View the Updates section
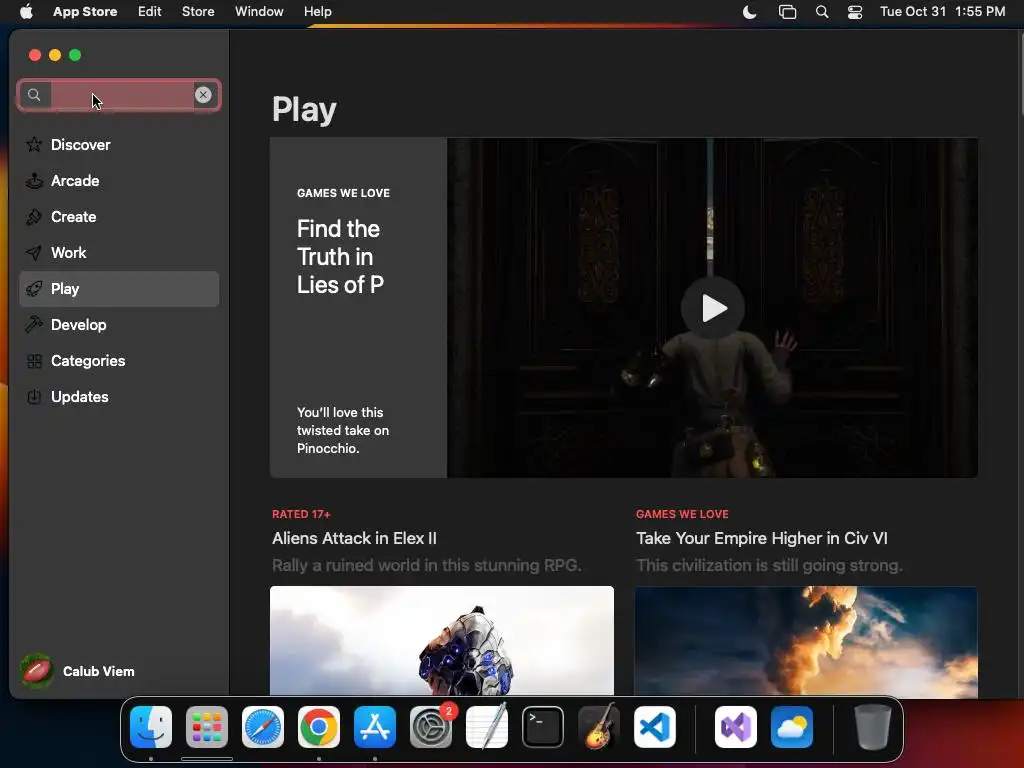Screen dimensions: 1024x768 [x=119, y=396]
